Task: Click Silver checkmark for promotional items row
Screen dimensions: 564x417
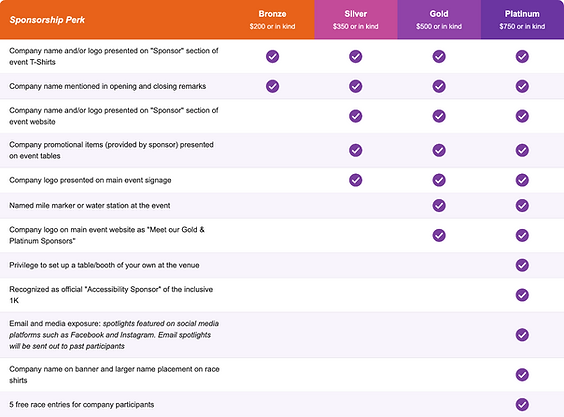Action: pyautogui.click(x=355, y=150)
